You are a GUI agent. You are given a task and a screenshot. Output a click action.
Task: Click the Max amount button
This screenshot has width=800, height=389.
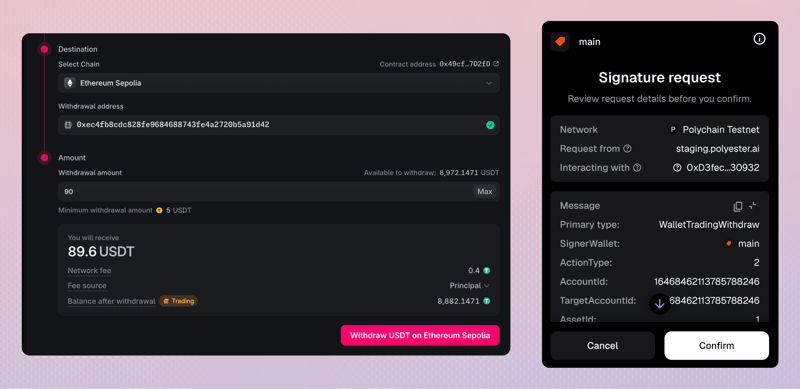click(485, 191)
